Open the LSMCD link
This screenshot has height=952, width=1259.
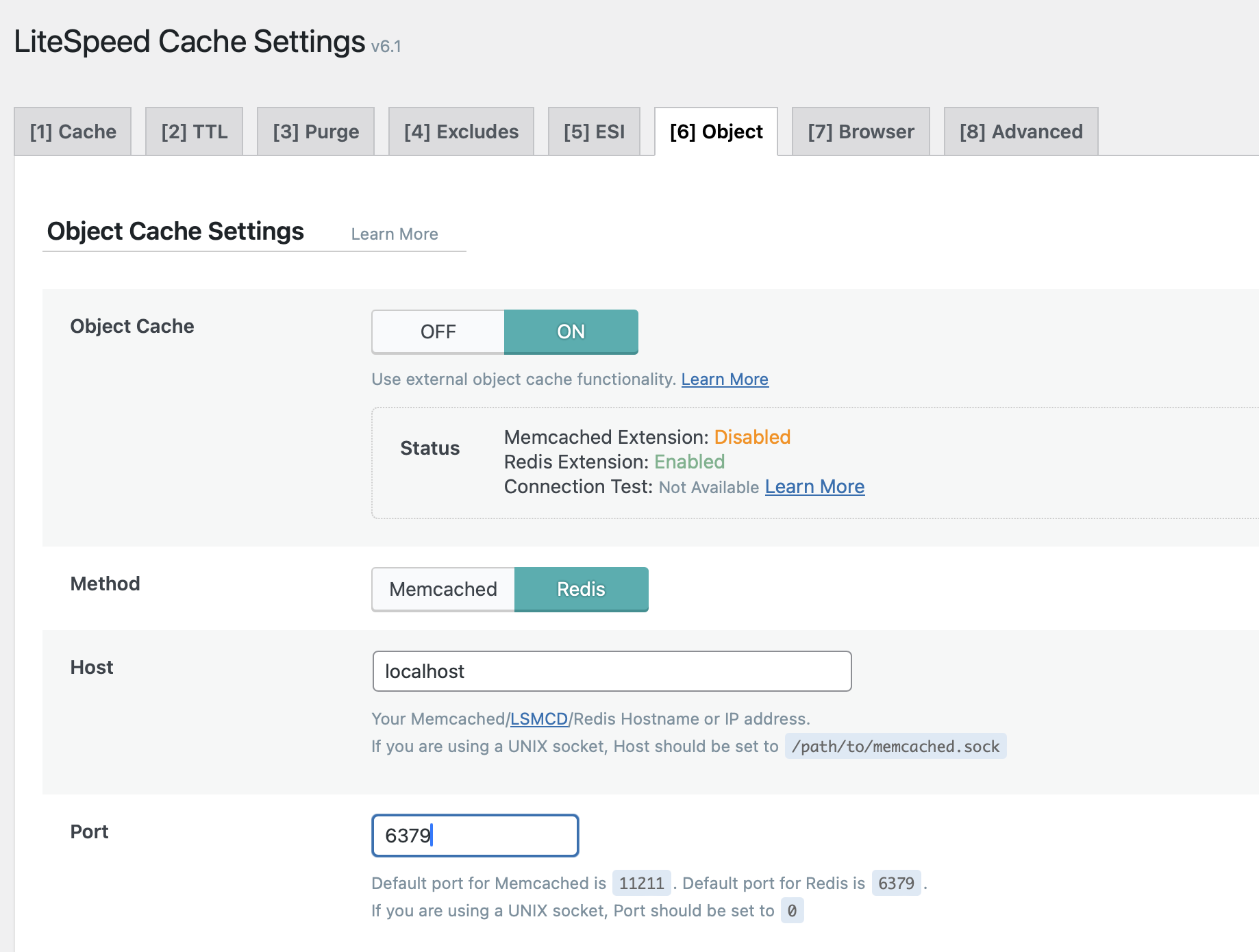[539, 719]
